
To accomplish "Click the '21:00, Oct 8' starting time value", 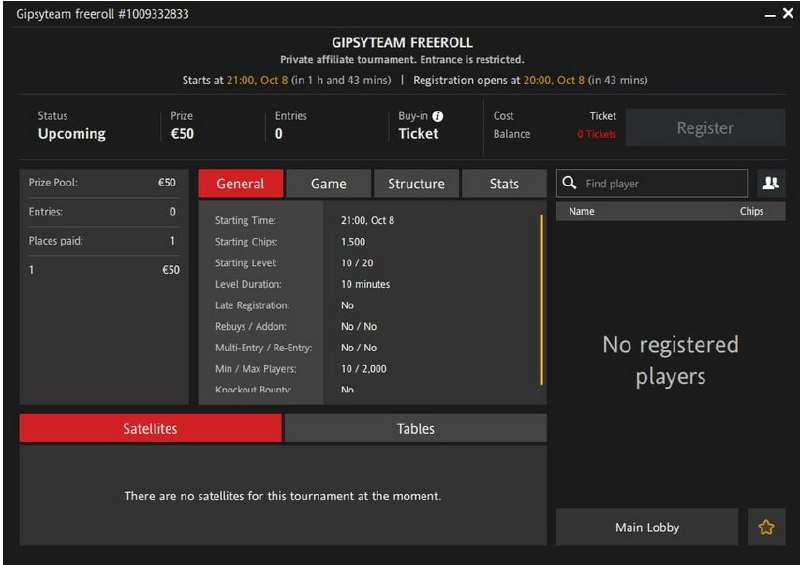I will pyautogui.click(x=367, y=220).
